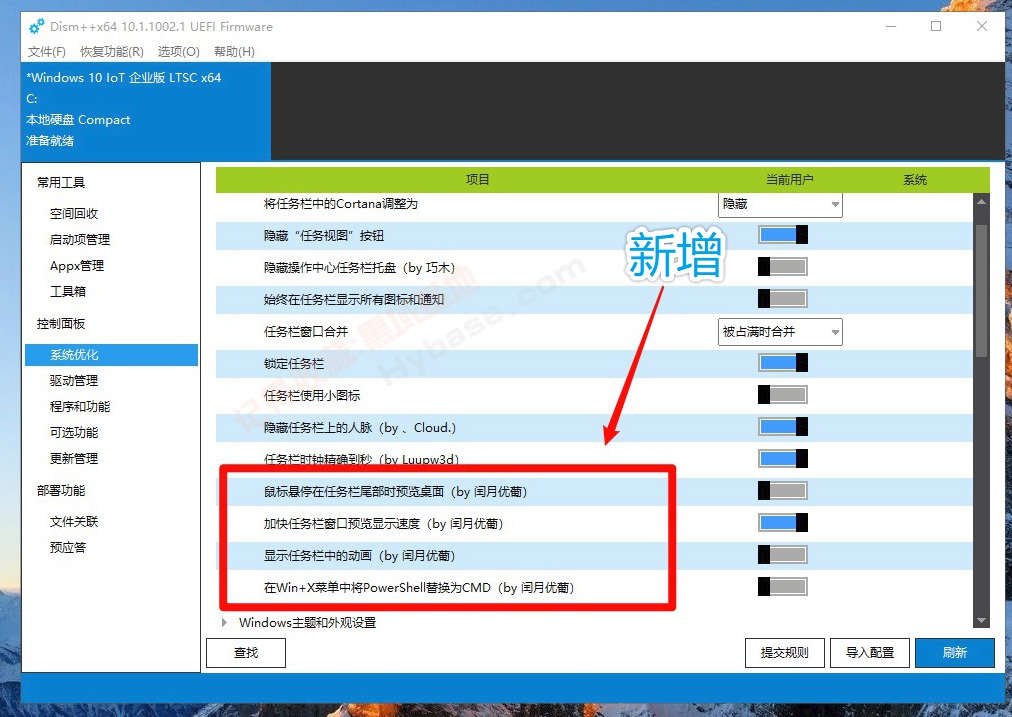Open the 恢复功能(R) menu
The image size is (1012, 717).
[112, 52]
